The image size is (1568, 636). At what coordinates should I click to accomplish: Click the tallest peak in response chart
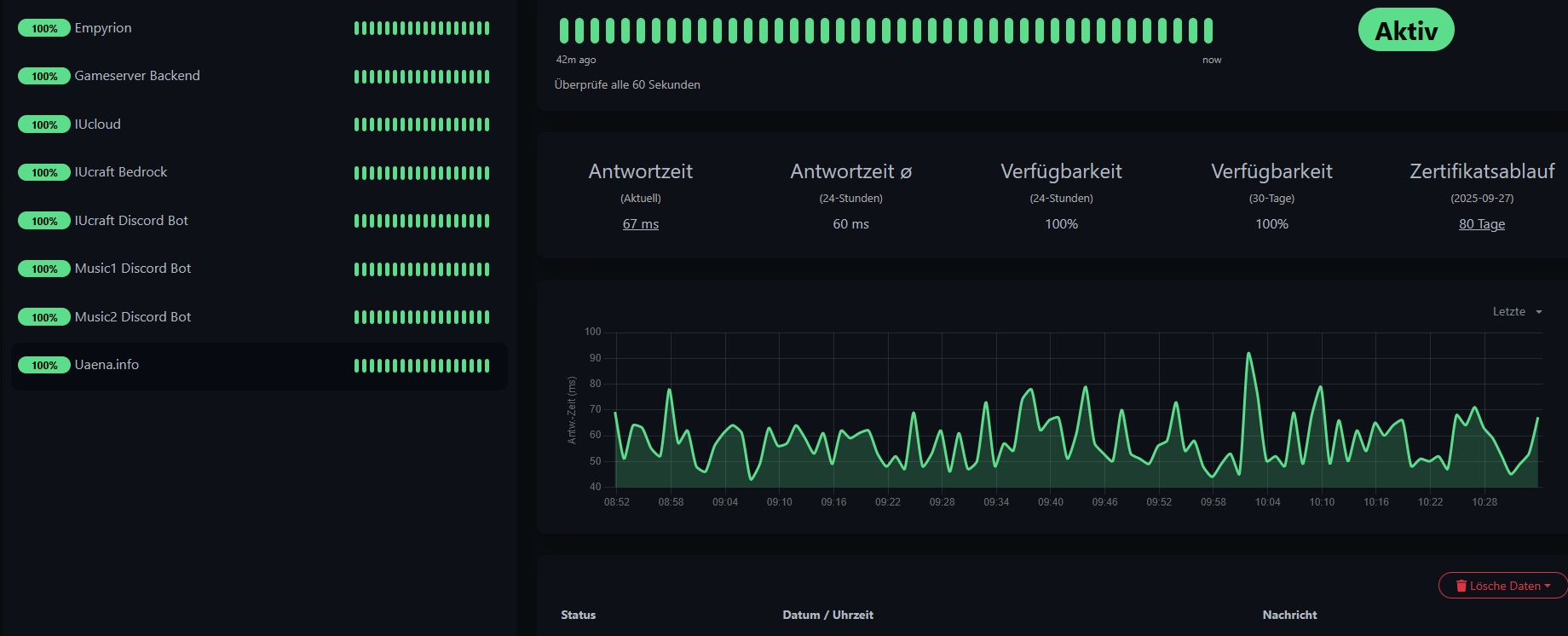coord(1248,354)
